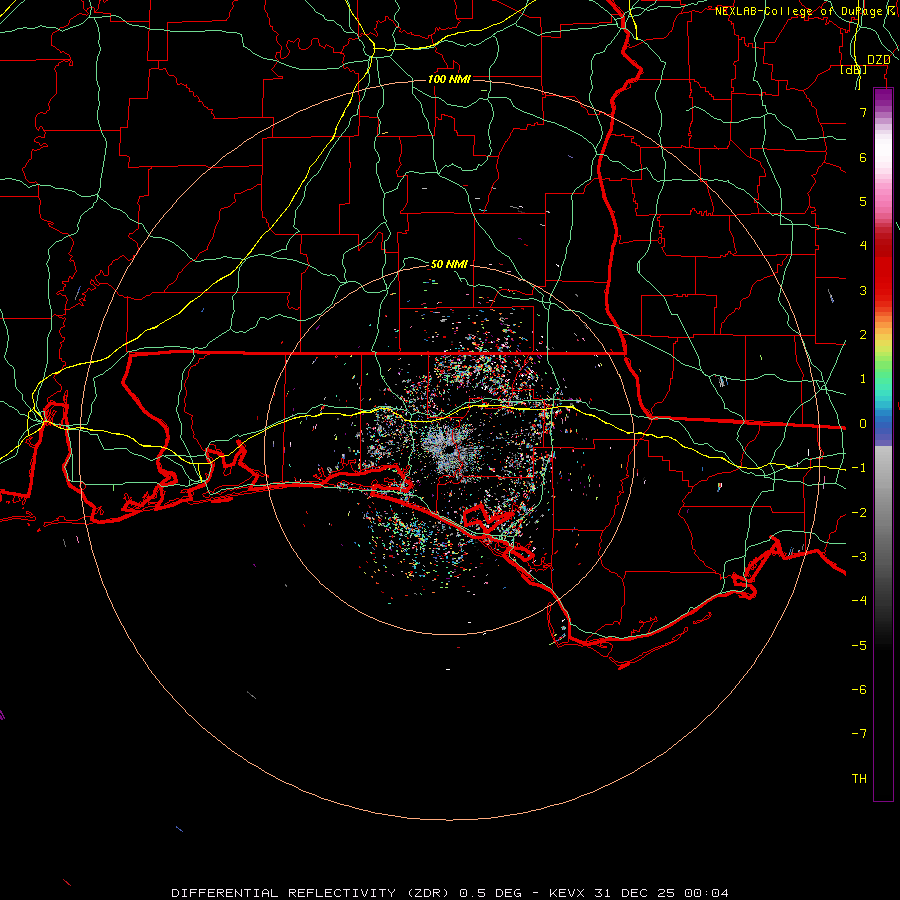Click the "6" value on the scale
900x900 pixels.
coord(863,157)
